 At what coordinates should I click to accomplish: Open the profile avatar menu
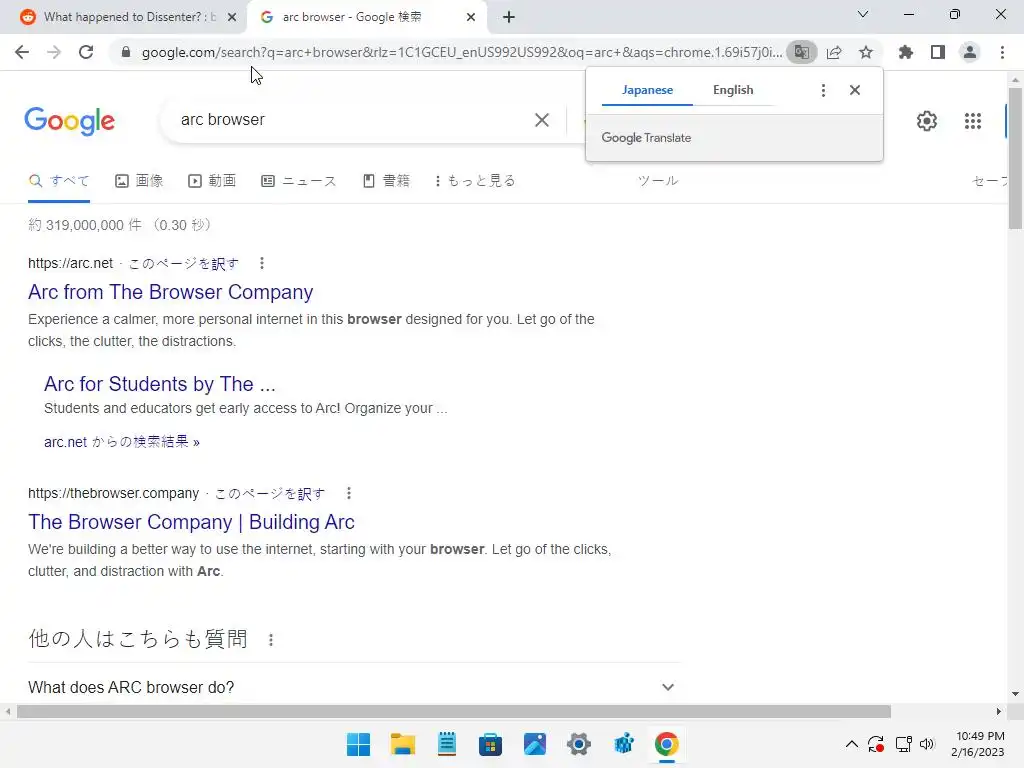[x=970, y=52]
